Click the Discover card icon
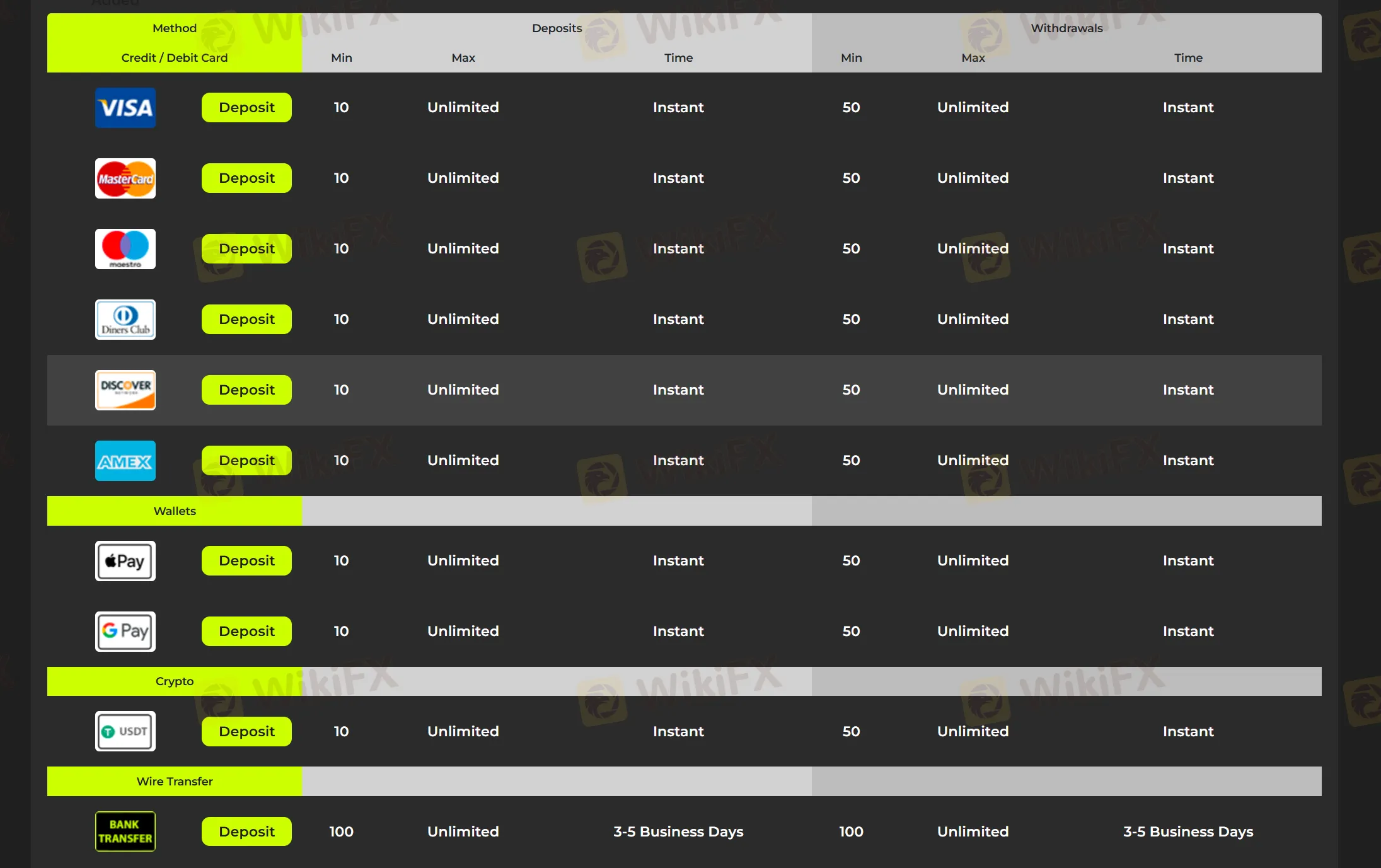This screenshot has width=1381, height=868. pos(125,390)
